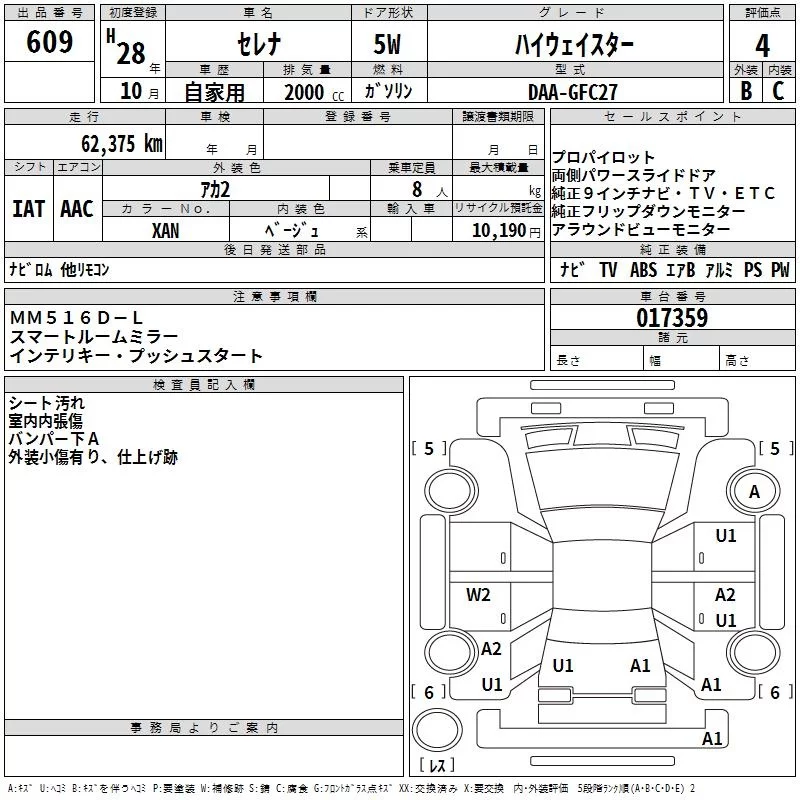Select the セールスポイント section header
This screenshot has width=800, height=800.
point(672,116)
